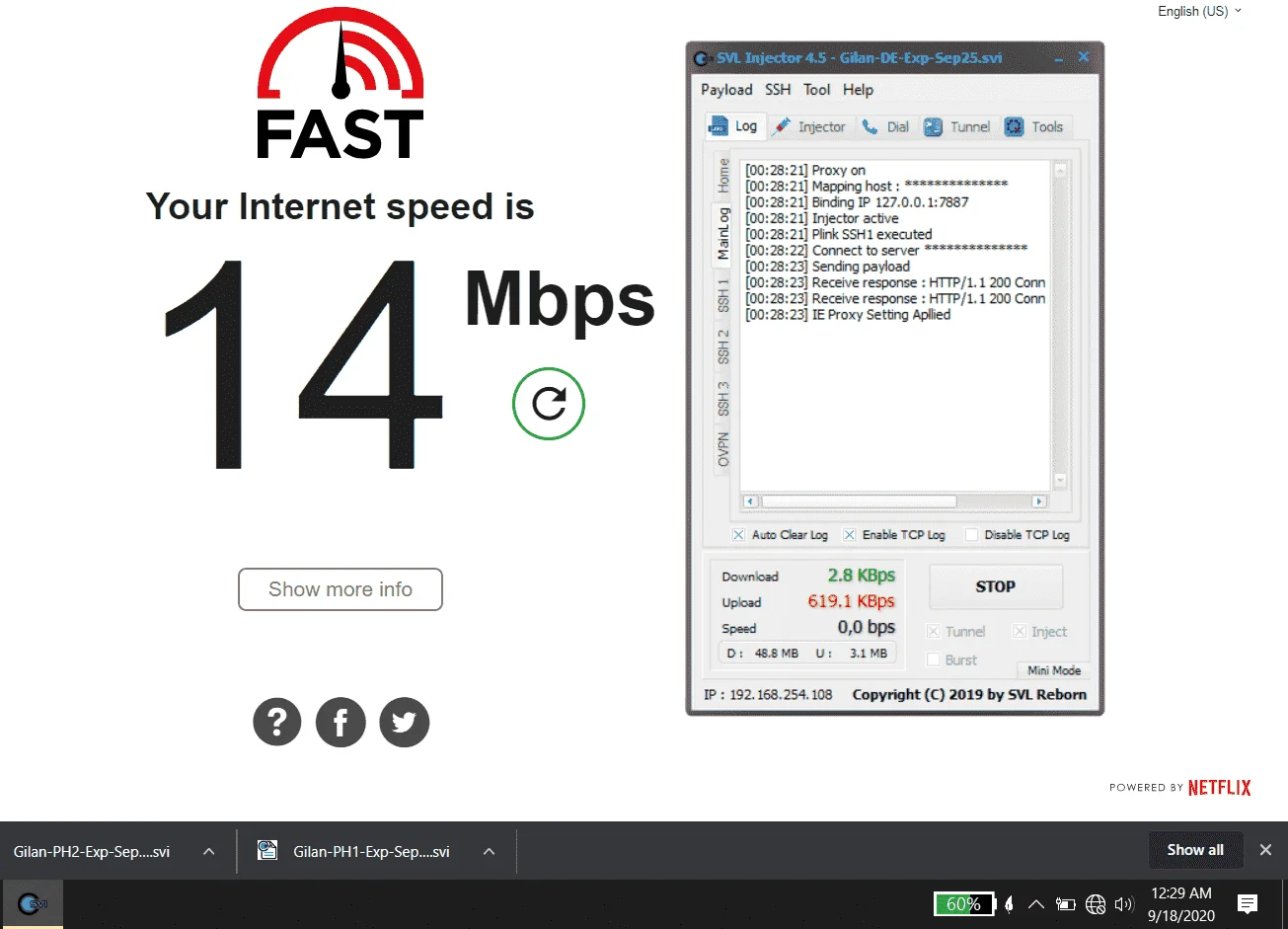The height and width of the screenshot is (929, 1288).
Task: Switch to the Injector tab
Action: pyautogui.click(x=809, y=126)
